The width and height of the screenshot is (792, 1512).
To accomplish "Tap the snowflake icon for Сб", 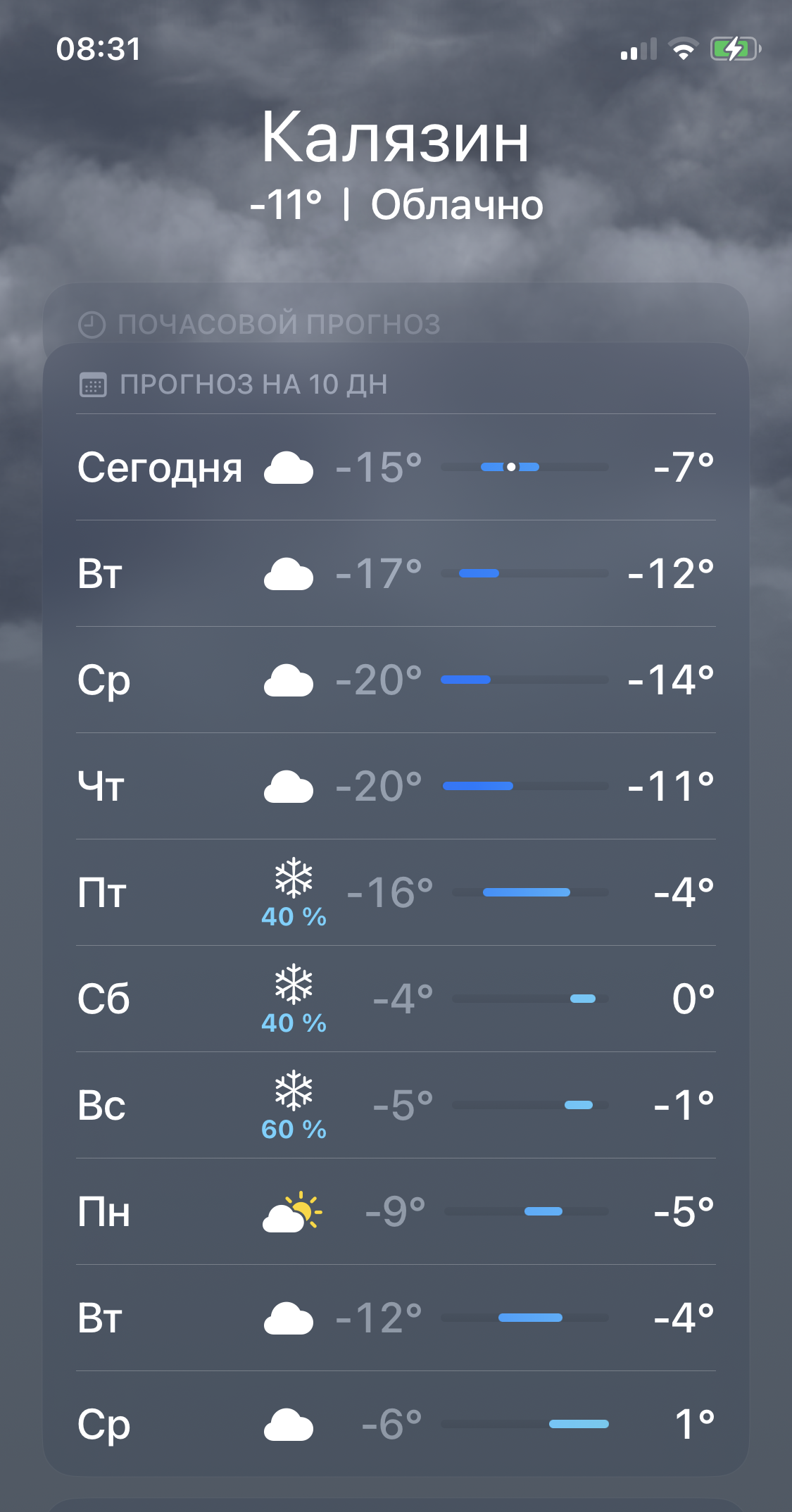I will pos(294,984).
